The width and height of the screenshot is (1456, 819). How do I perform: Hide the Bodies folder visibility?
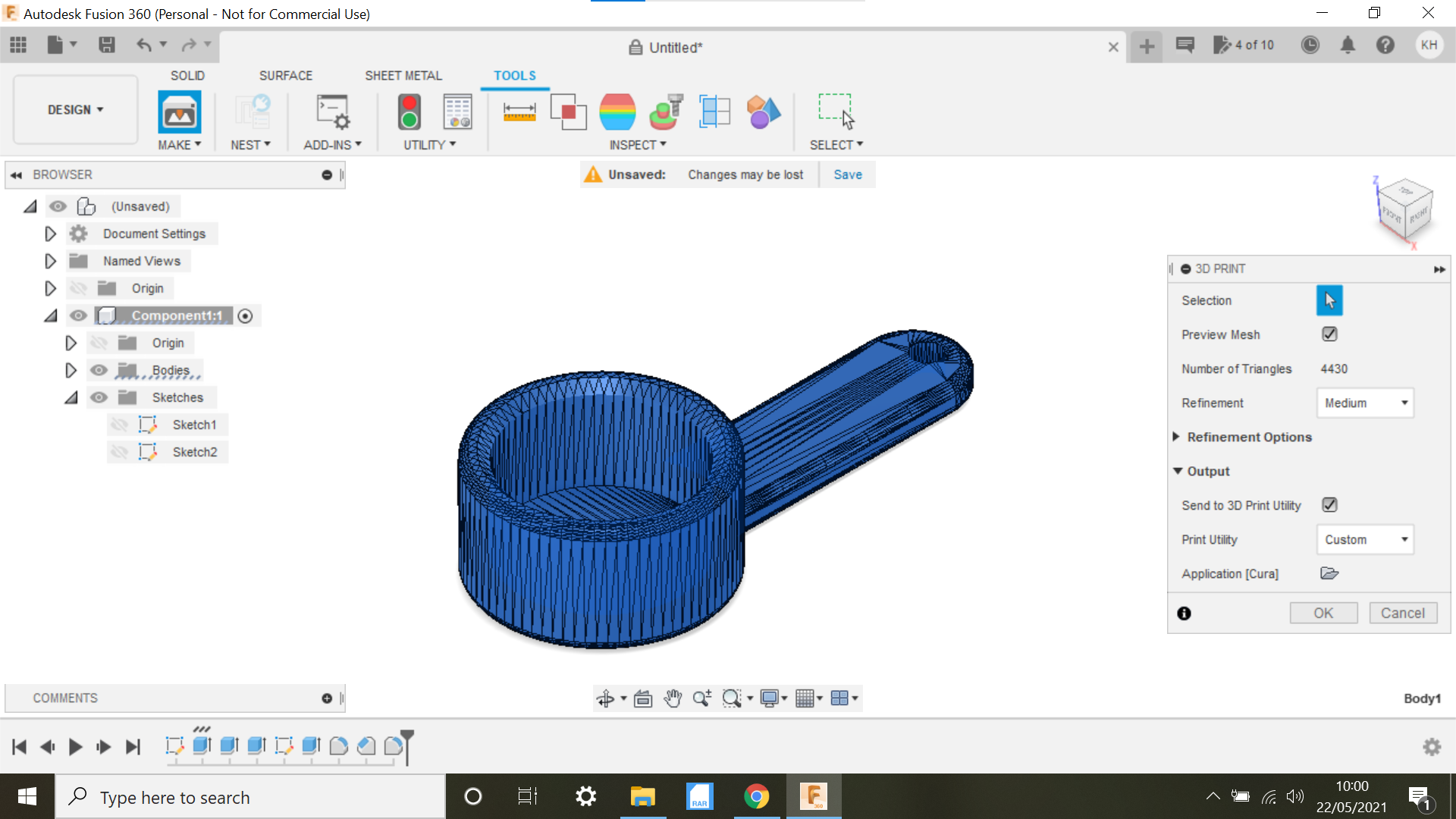click(99, 370)
